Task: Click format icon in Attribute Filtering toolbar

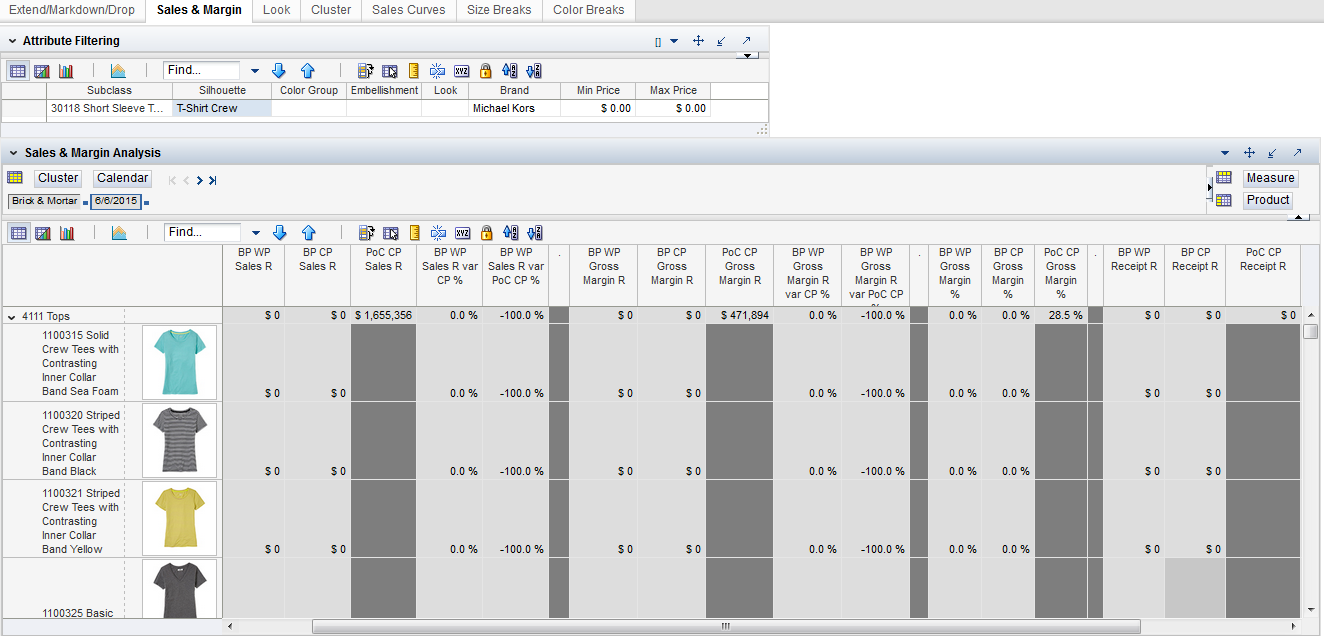Action: coord(366,71)
